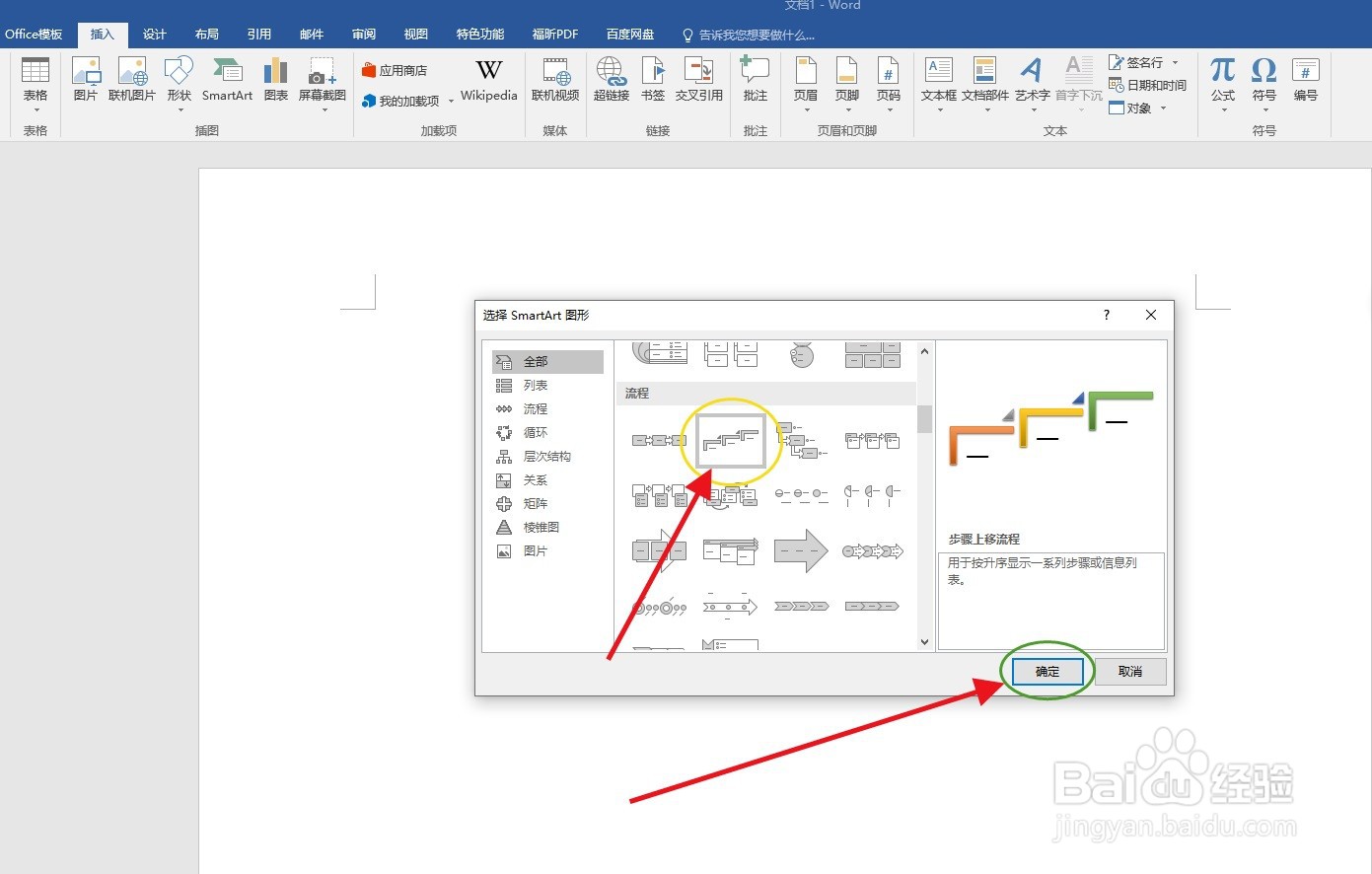Switch to the 设计 design tab
1372x874 pixels.
coord(155,35)
